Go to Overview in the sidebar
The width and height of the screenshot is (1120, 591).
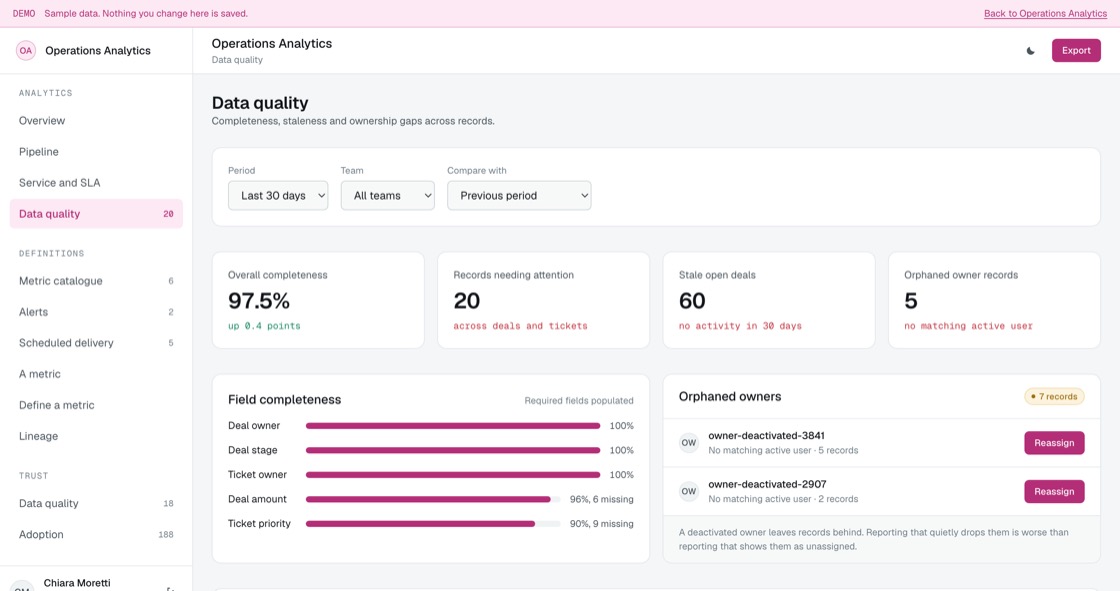click(x=96, y=121)
